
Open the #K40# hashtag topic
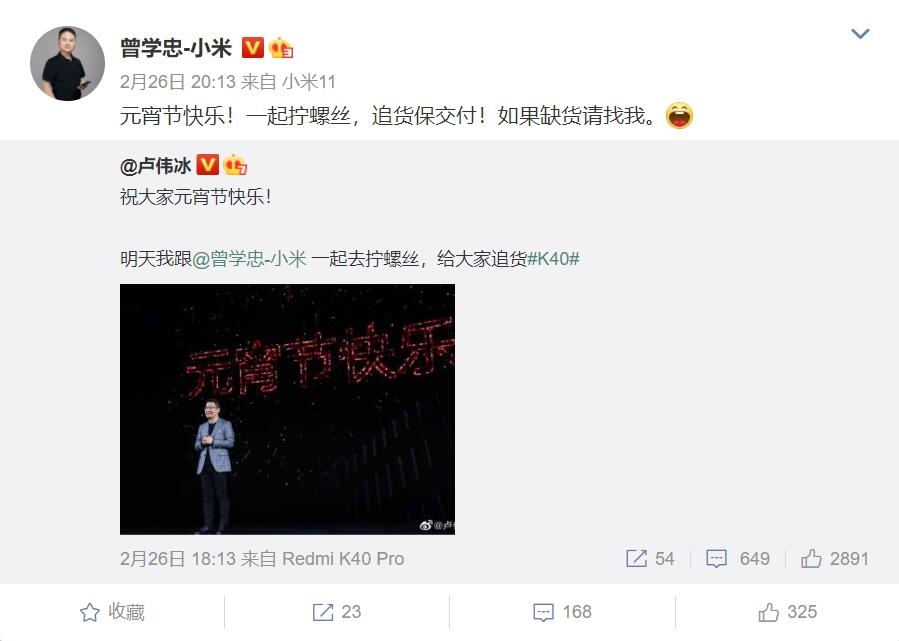(553, 259)
